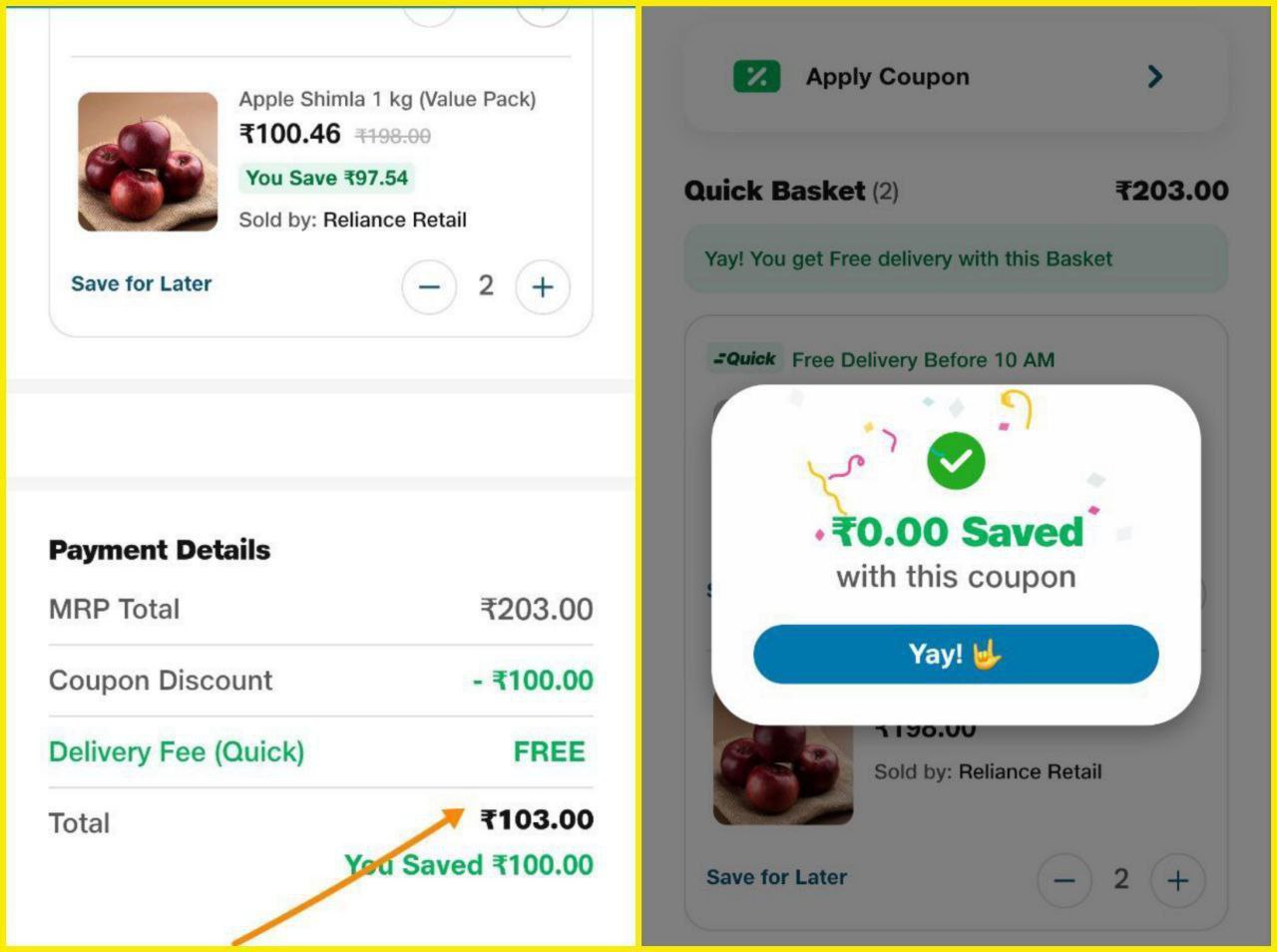Viewport: 1277px width, 952px height.
Task: Tap the green coupon percent icon
Action: pyautogui.click(x=756, y=77)
